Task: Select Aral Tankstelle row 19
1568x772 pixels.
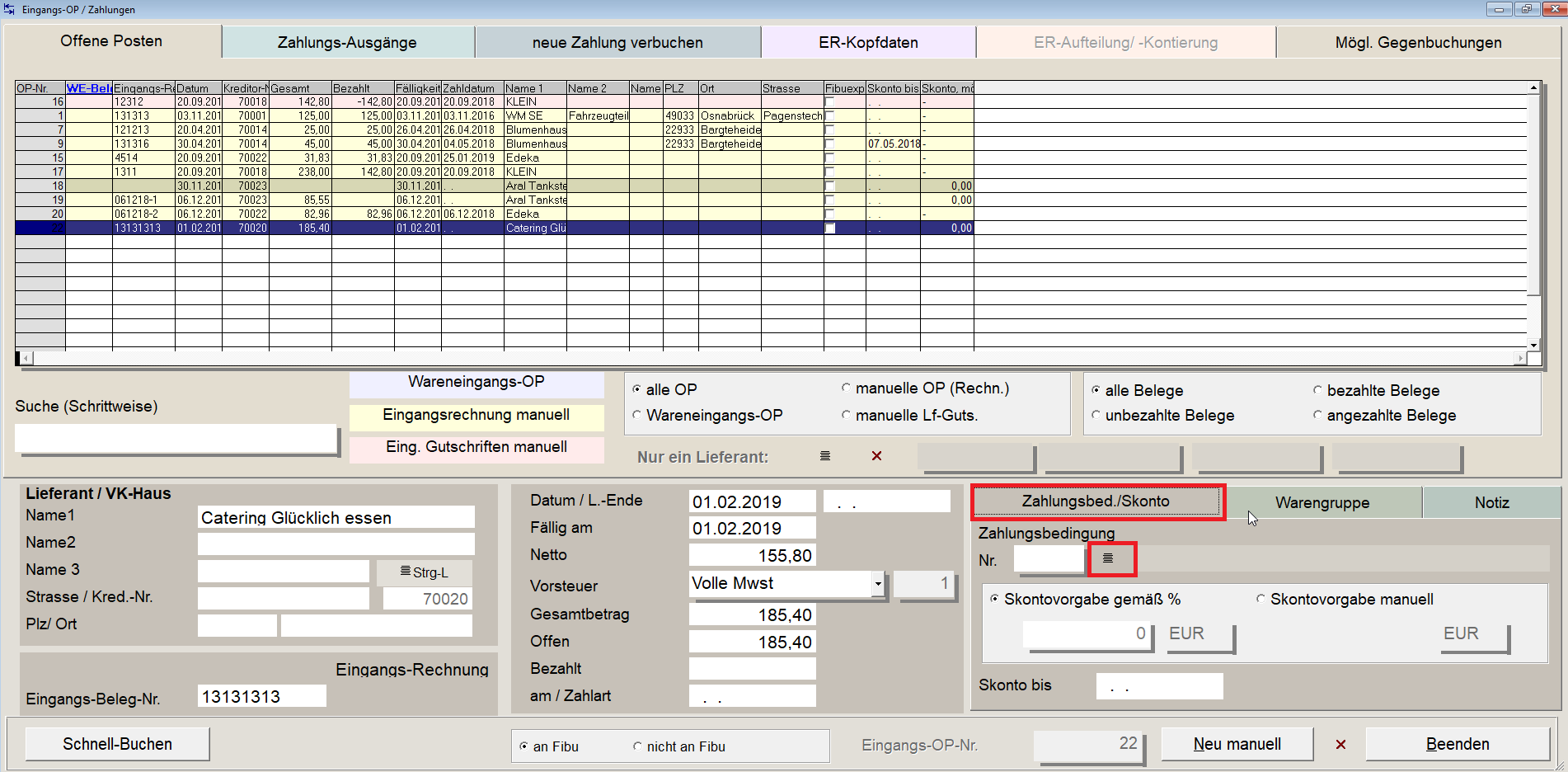Action: tap(495, 200)
